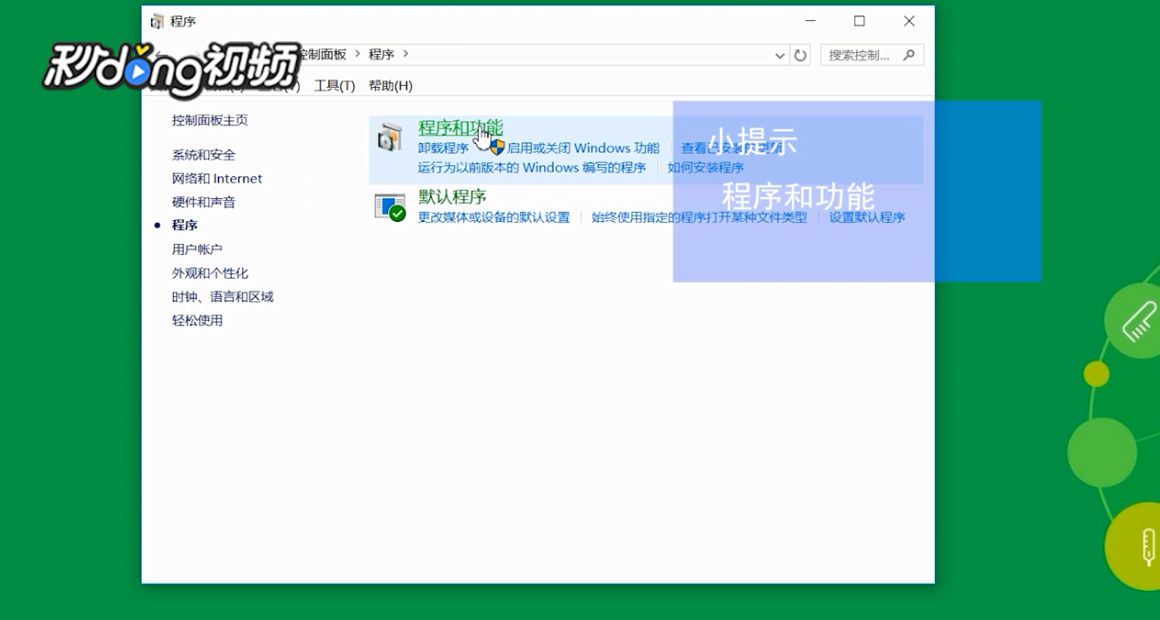The width and height of the screenshot is (1160, 620).
Task: Open 网络和 Internet category in sidebar
Action: 217,178
